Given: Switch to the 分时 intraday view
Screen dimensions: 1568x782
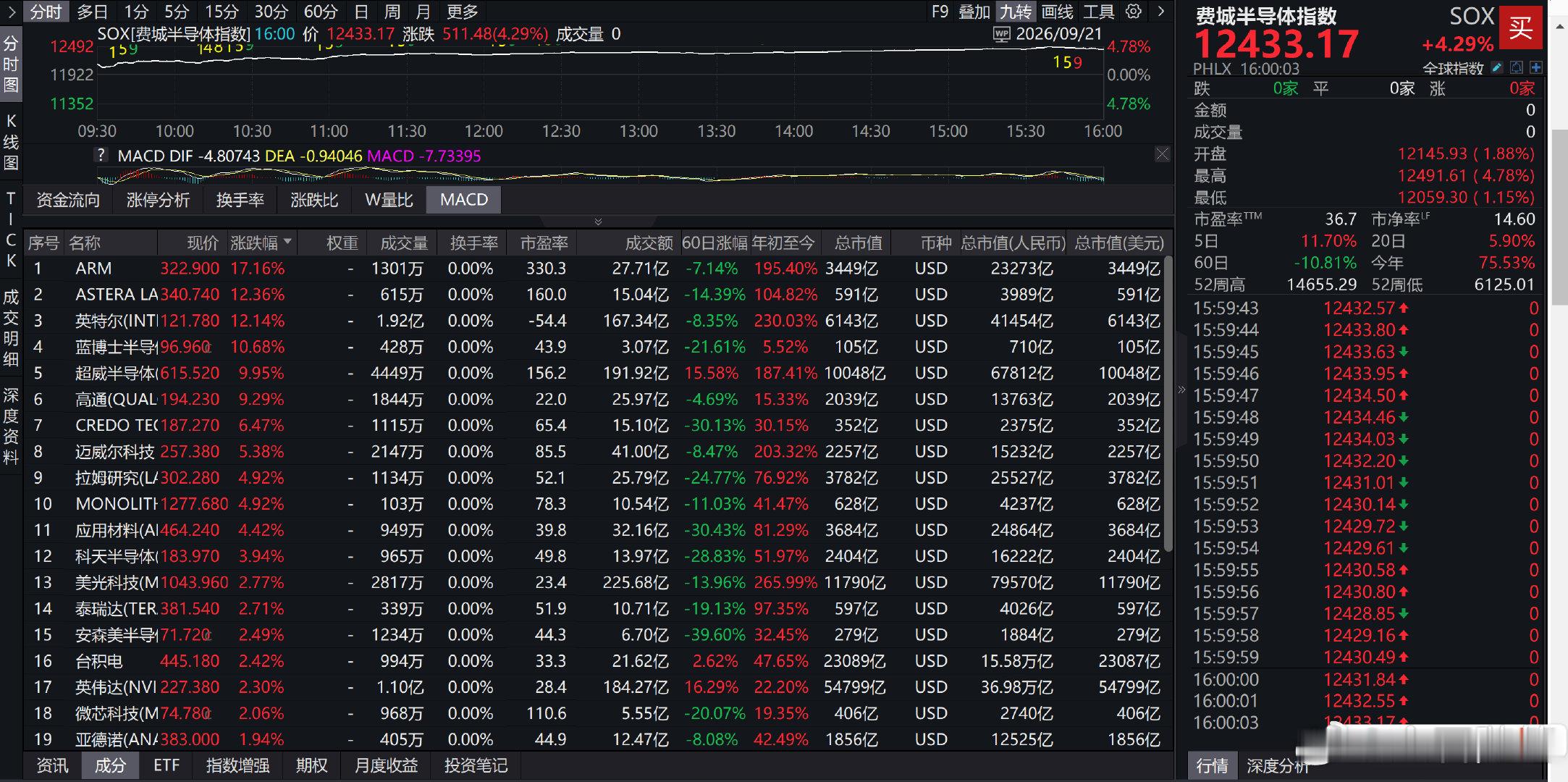Looking at the screenshot, I should tap(46, 12).
